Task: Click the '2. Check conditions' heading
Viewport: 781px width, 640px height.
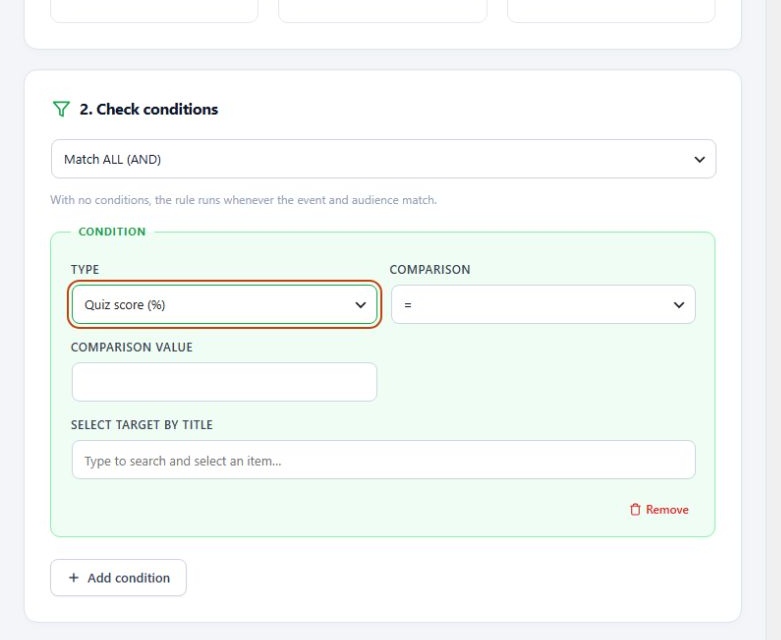Action: (148, 109)
